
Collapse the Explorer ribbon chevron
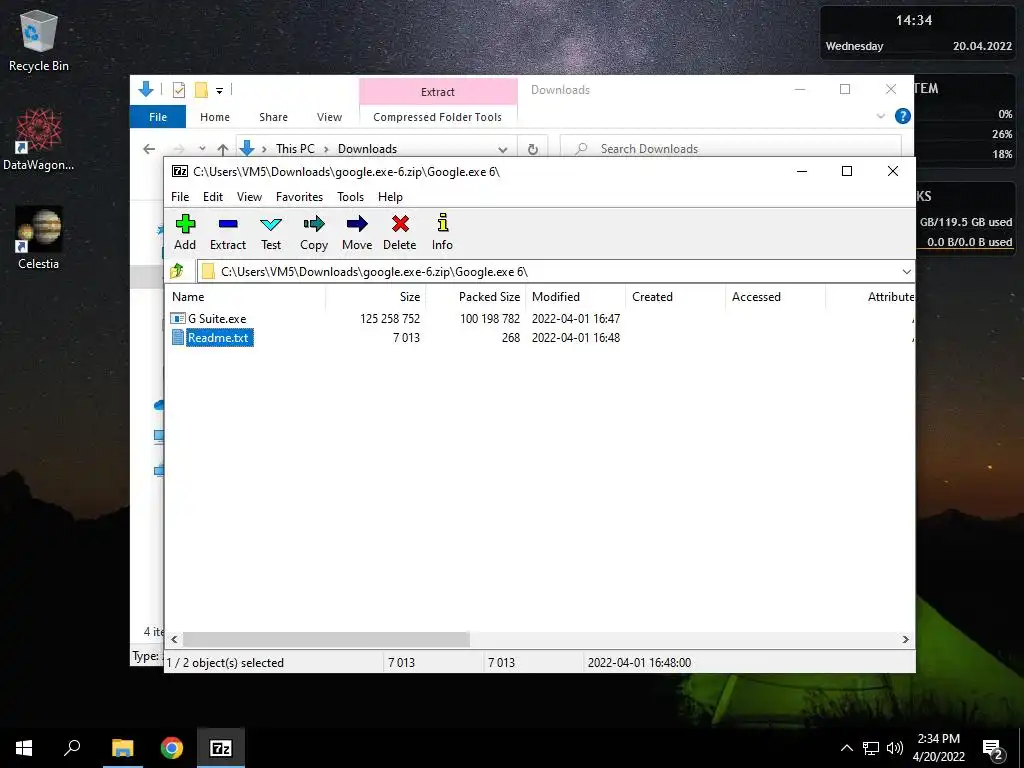[880, 116]
